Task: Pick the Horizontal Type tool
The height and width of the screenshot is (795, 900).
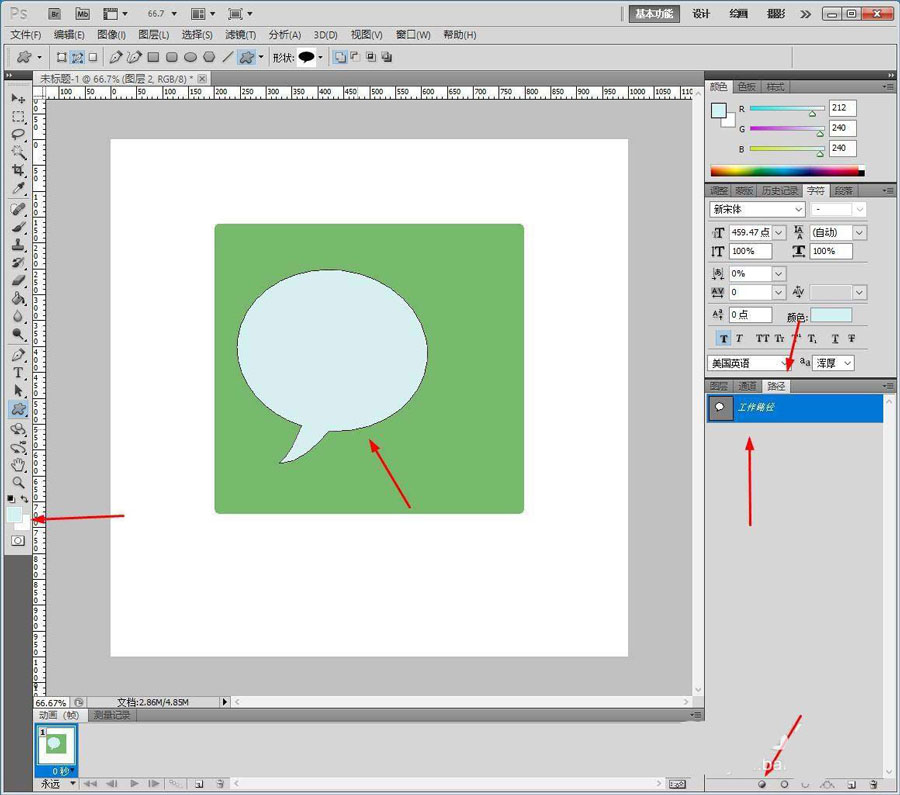Action: (18, 372)
